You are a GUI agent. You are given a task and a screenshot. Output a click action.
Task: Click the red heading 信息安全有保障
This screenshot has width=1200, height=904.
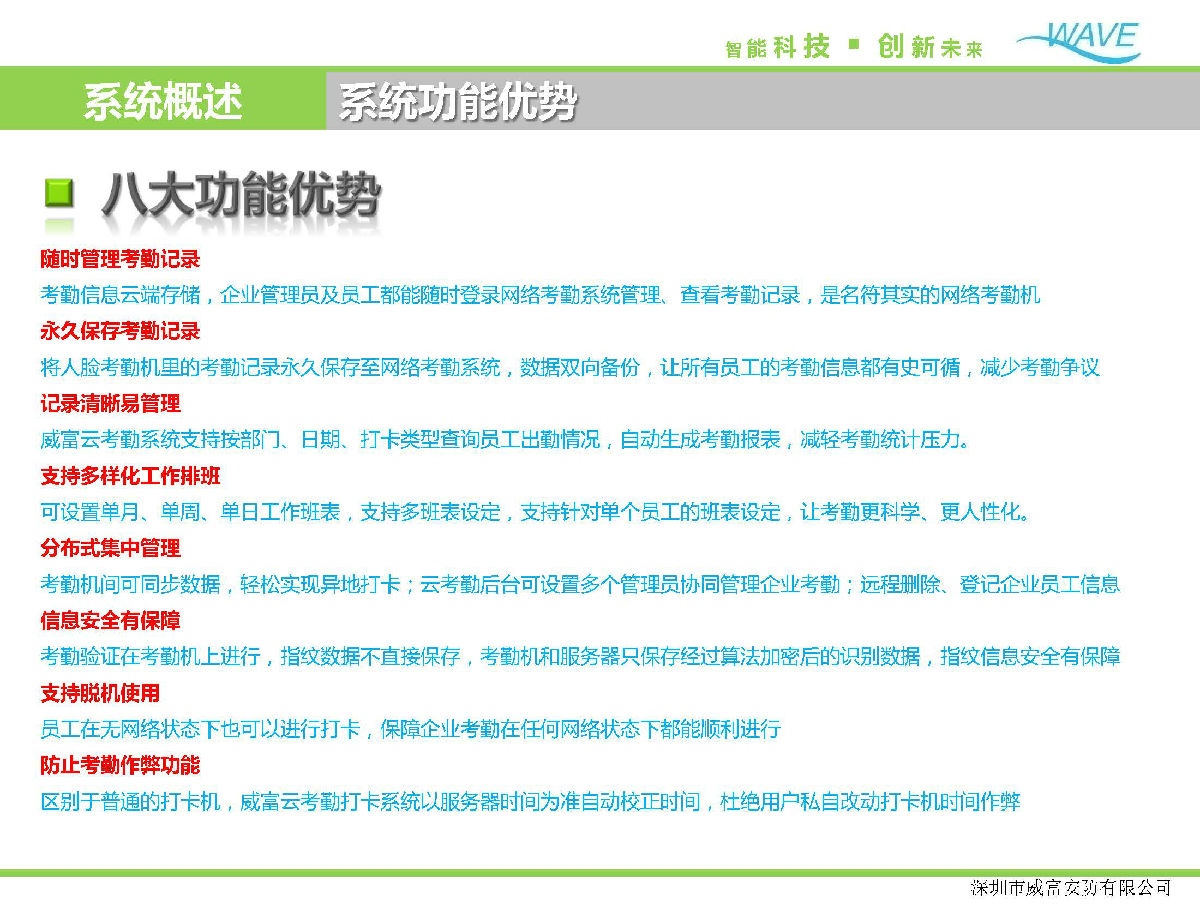point(110,621)
